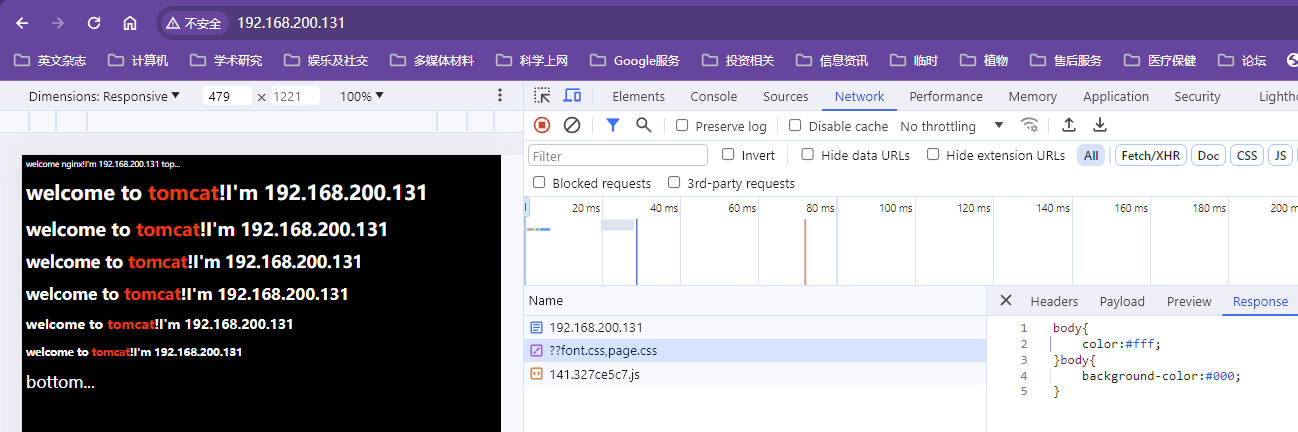
Task: Open the 100% zoom dropdown
Action: (x=362, y=96)
